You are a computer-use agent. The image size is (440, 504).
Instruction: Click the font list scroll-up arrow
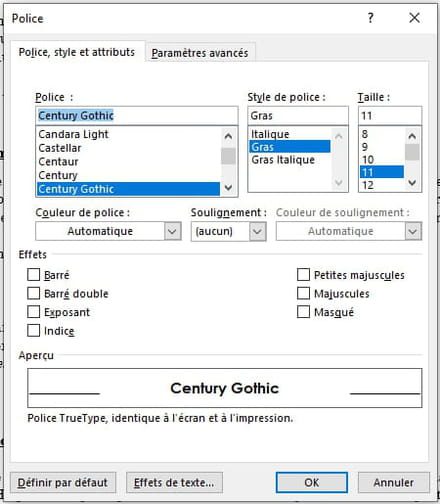click(x=228, y=136)
